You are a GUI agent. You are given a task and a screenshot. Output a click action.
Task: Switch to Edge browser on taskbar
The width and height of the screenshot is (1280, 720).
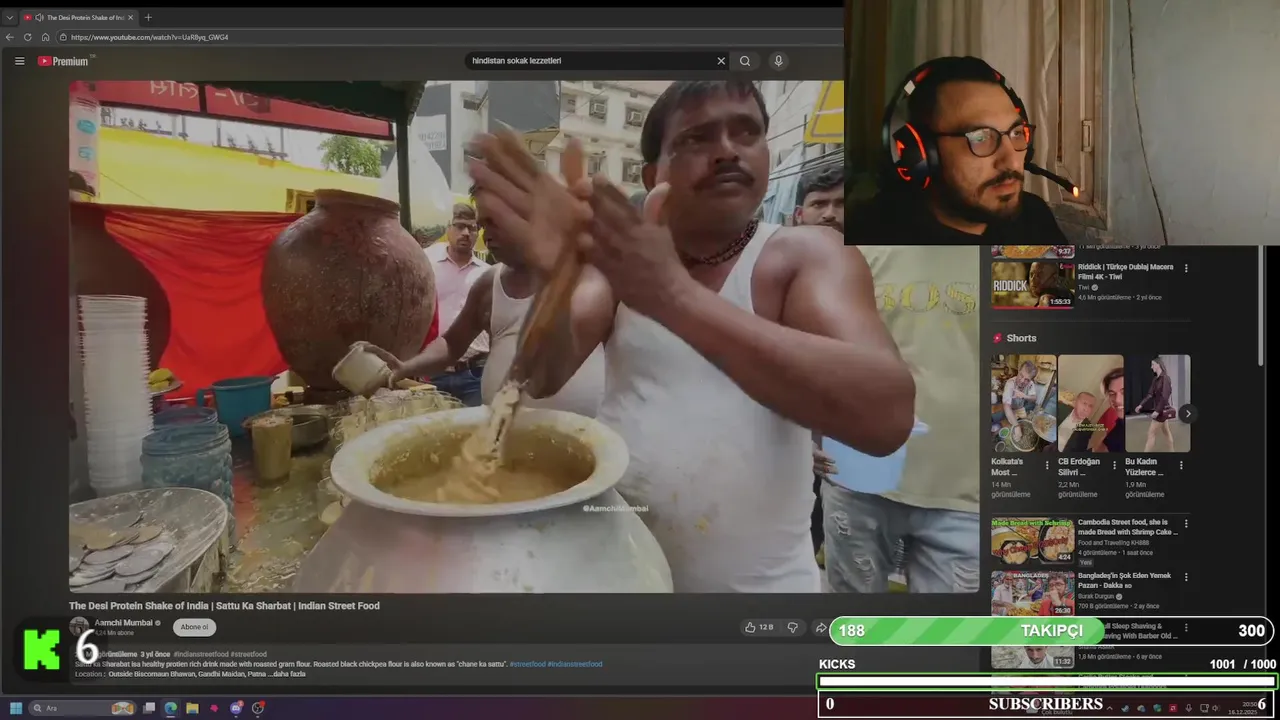click(x=171, y=708)
